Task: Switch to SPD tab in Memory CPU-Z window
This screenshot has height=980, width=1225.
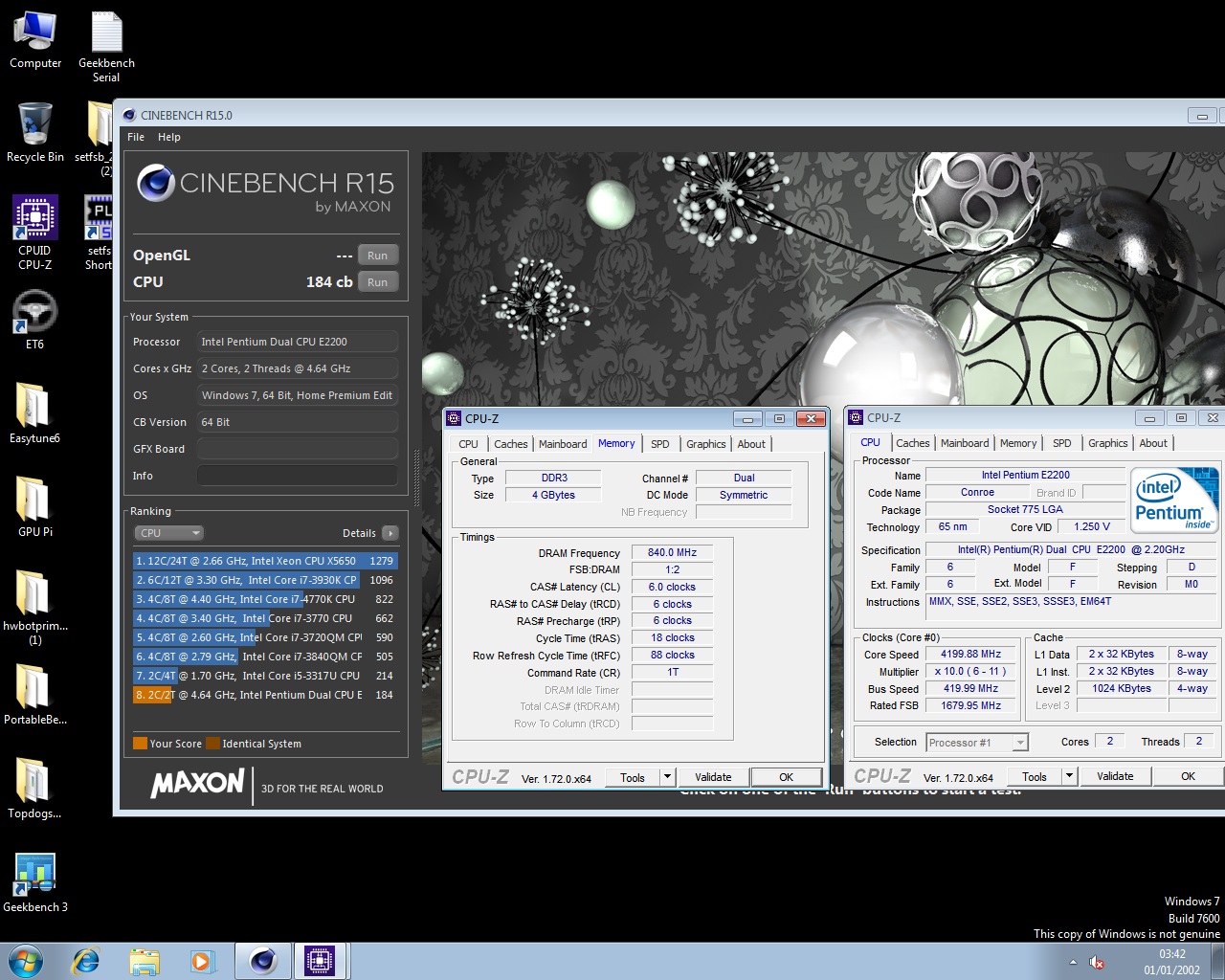Action: (x=660, y=444)
